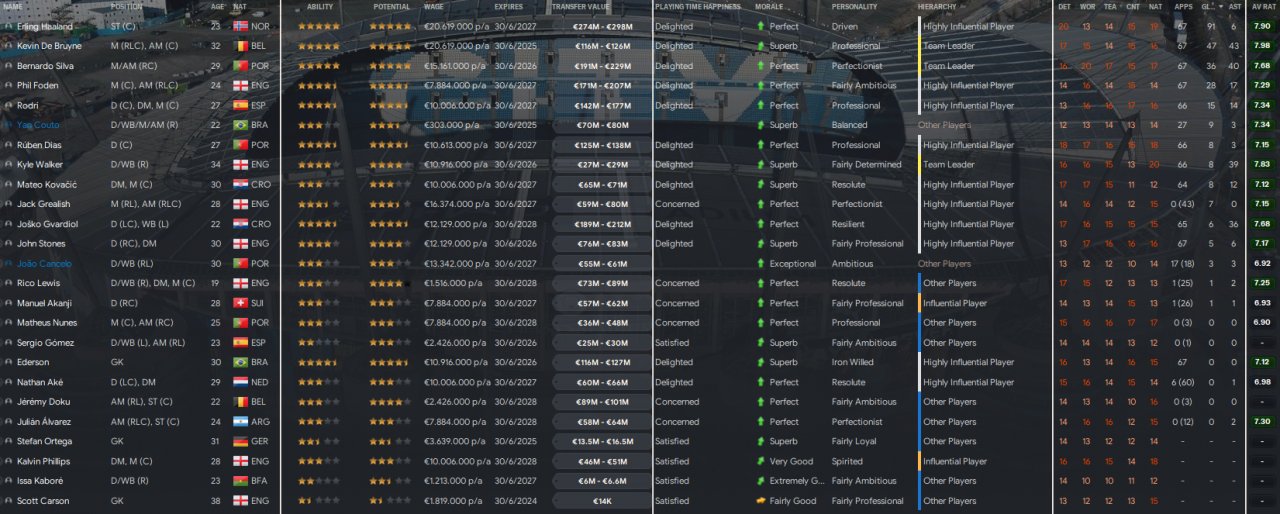Screen dimensions: 1280x514
Task: Open Gvardiol's €189M - €212M transfer value
Action: point(602,224)
